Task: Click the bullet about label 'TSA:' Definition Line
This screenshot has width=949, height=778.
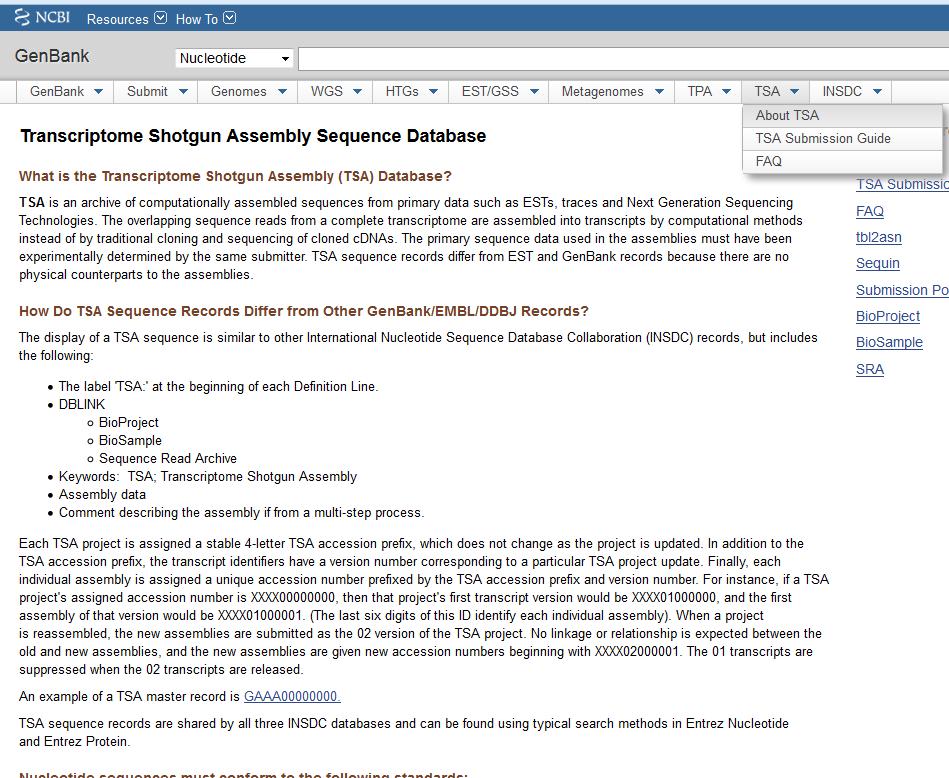Action: point(218,387)
